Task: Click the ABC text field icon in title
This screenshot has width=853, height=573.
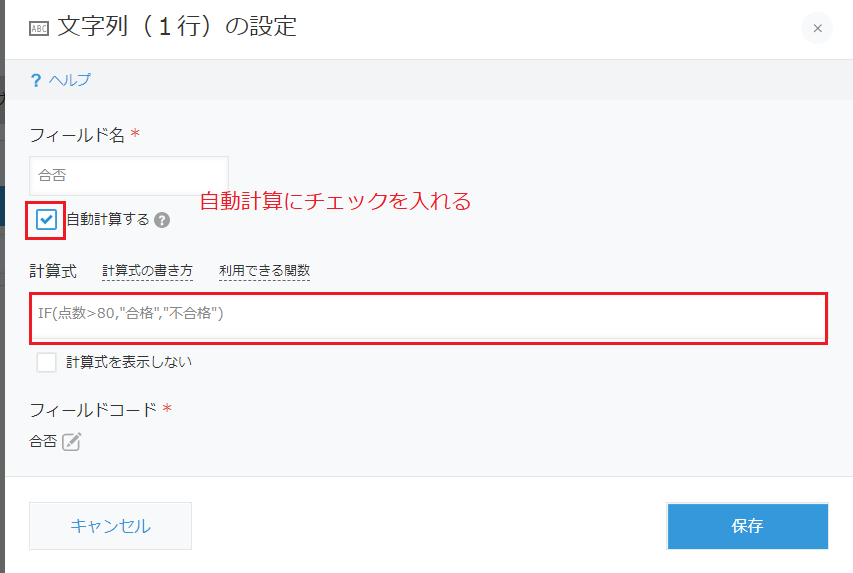Action: pos(39,28)
